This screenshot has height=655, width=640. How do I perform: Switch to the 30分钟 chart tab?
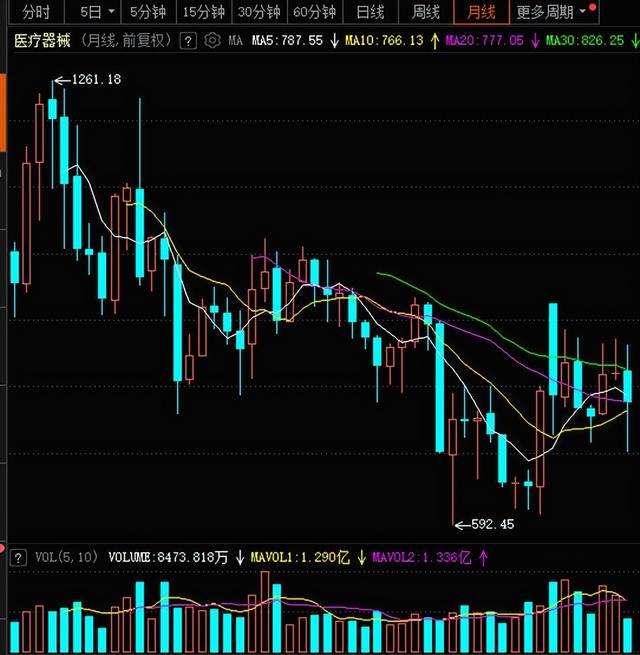[x=259, y=12]
